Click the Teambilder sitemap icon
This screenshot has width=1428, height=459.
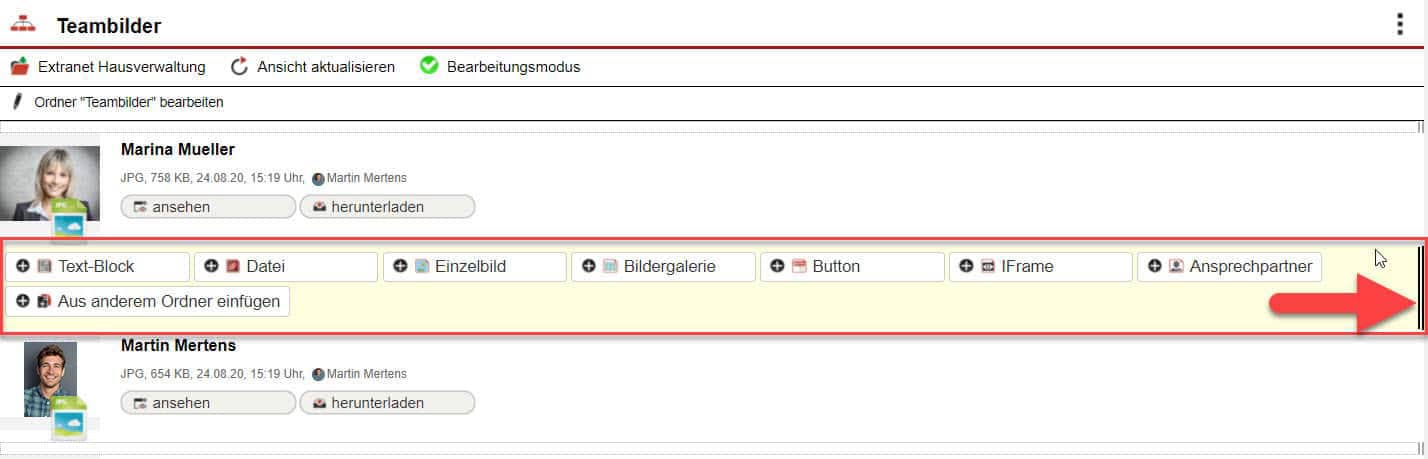[x=22, y=26]
